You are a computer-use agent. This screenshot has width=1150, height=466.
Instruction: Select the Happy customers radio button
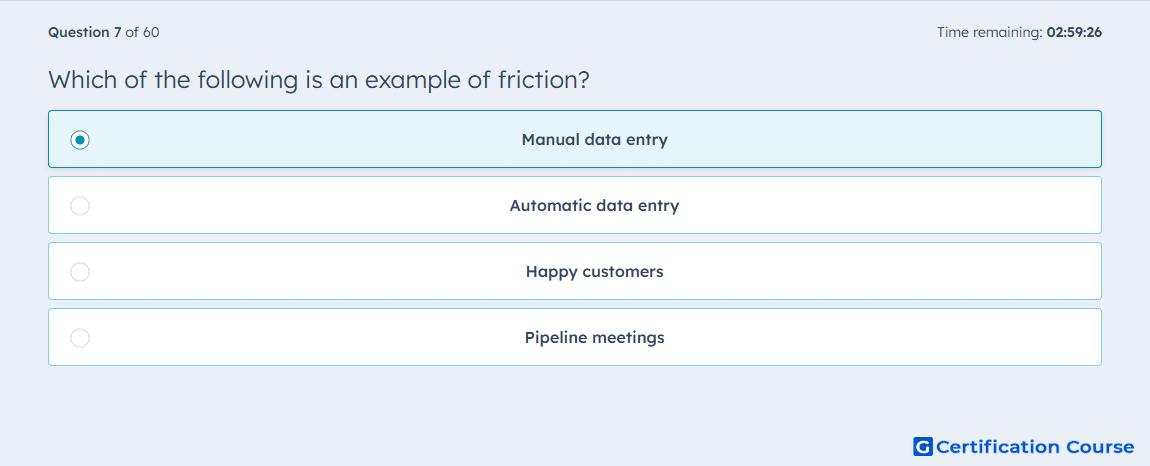[x=80, y=272]
